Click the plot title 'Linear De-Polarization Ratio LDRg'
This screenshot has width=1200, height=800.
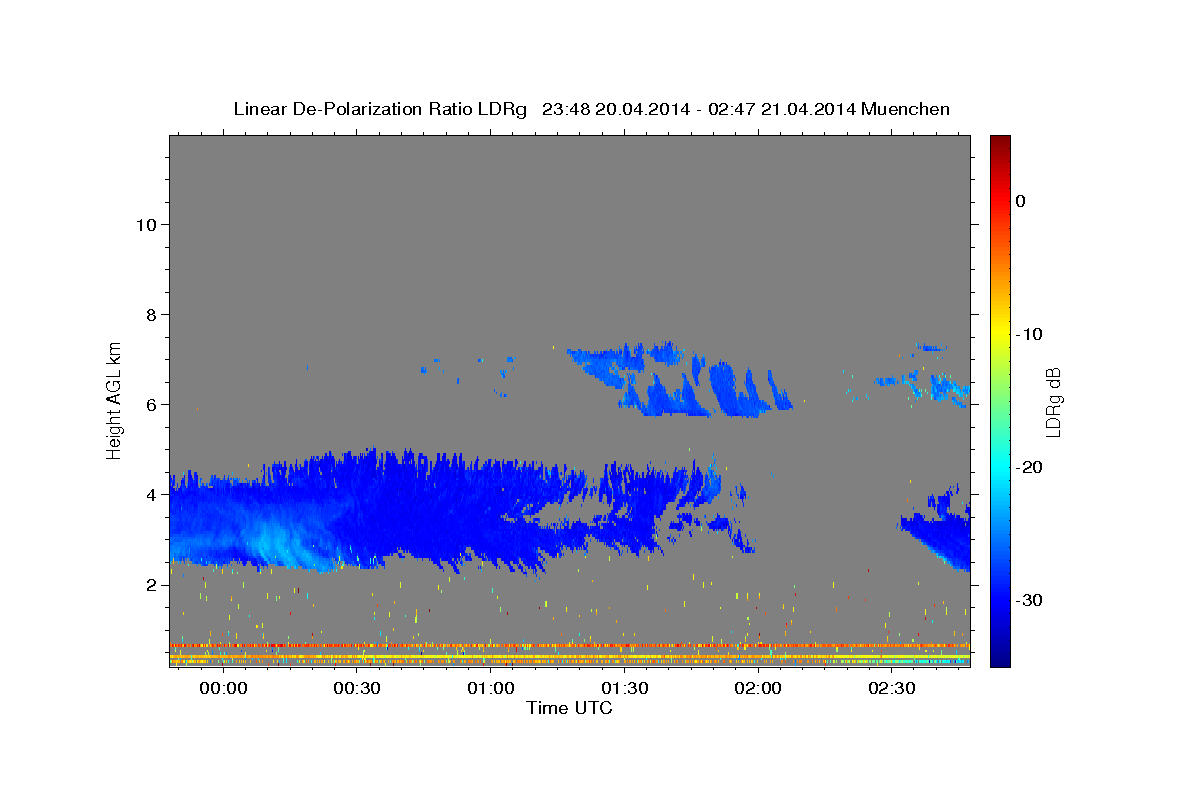[380, 109]
